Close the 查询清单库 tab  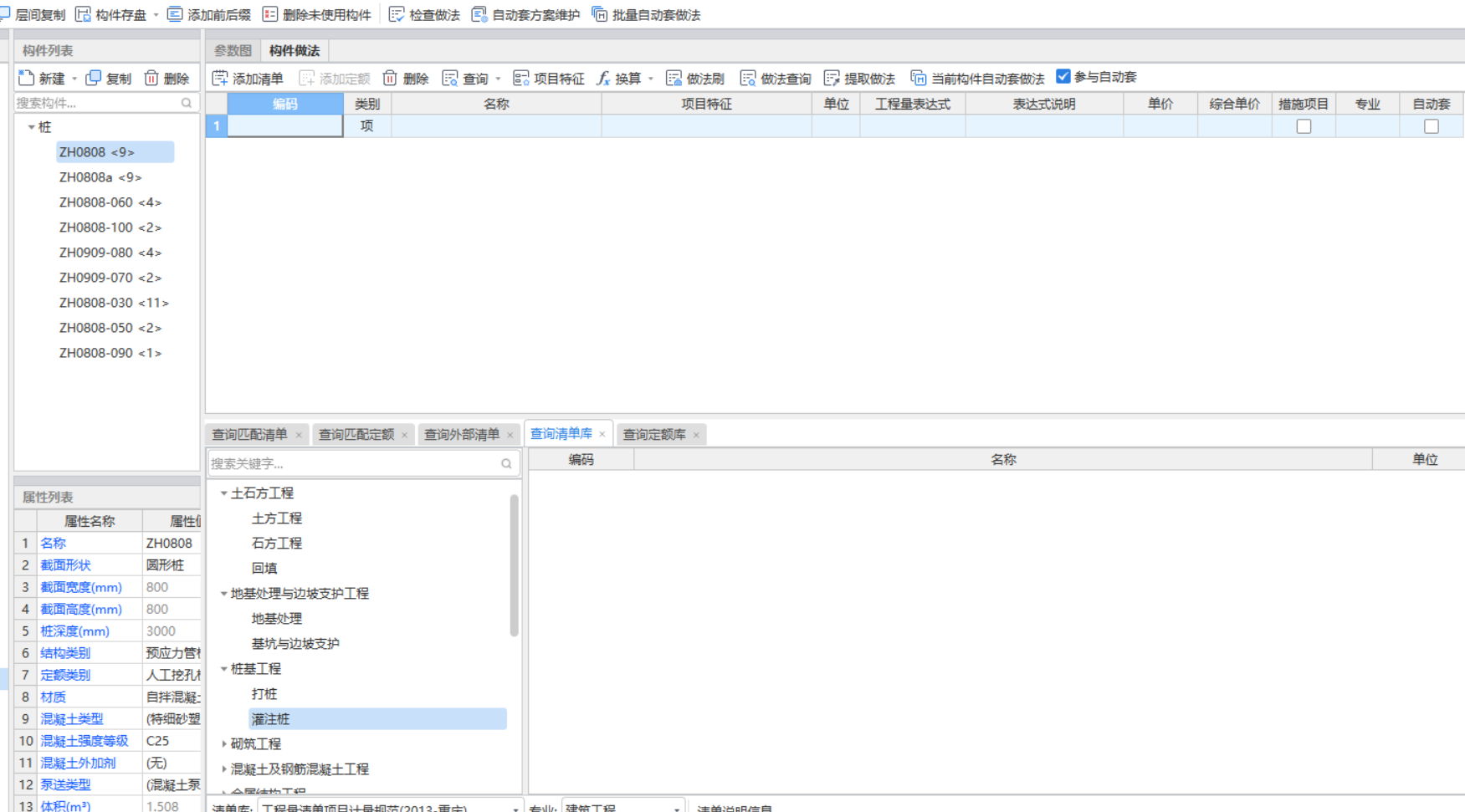click(602, 434)
